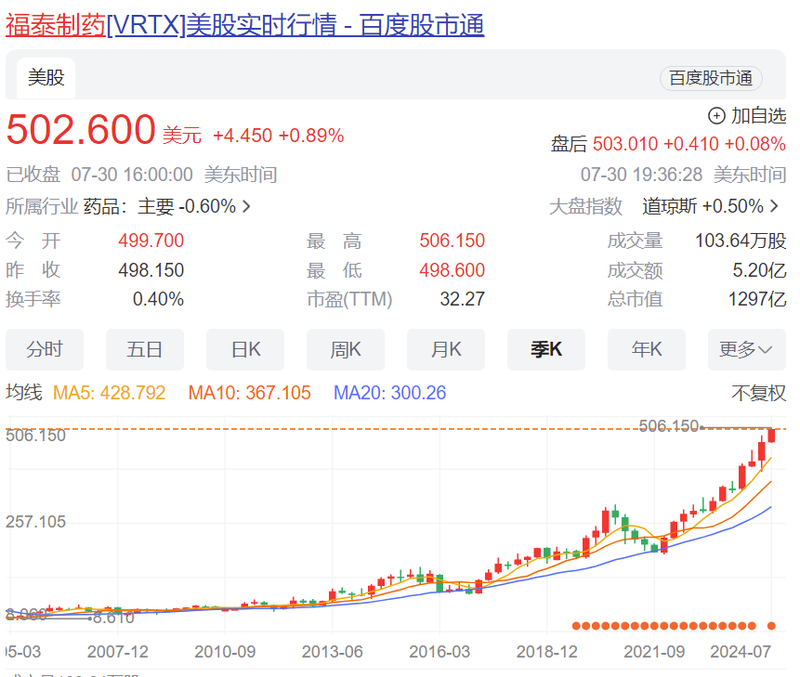The image size is (800, 677).
Task: Toggle the MA10 moving average legend
Action: [x=247, y=394]
